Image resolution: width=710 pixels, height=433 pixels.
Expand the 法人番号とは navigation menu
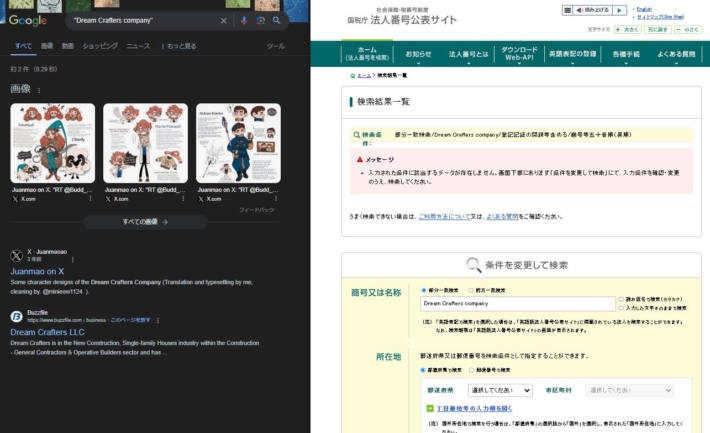click(468, 54)
